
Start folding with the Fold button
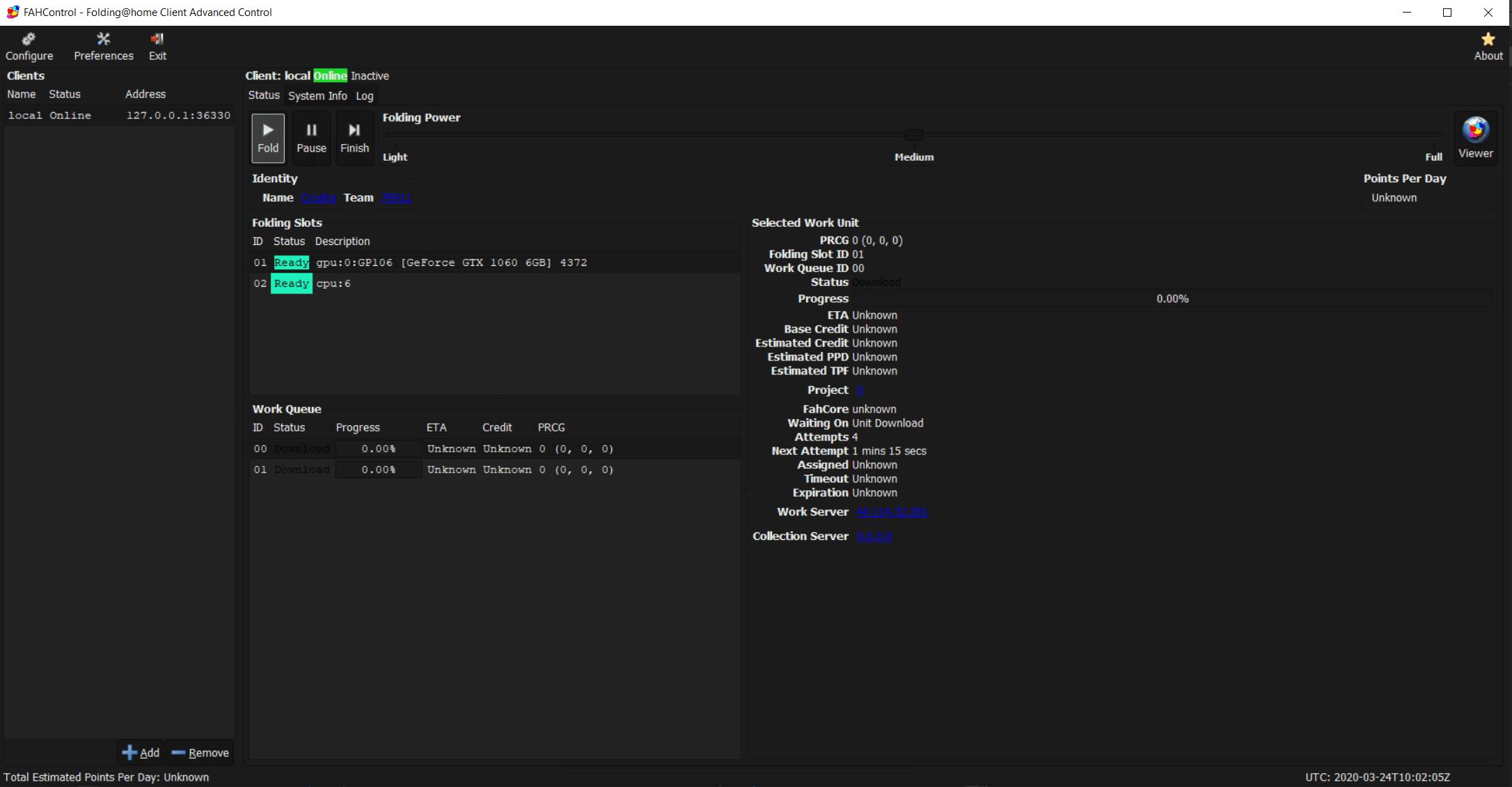268,138
